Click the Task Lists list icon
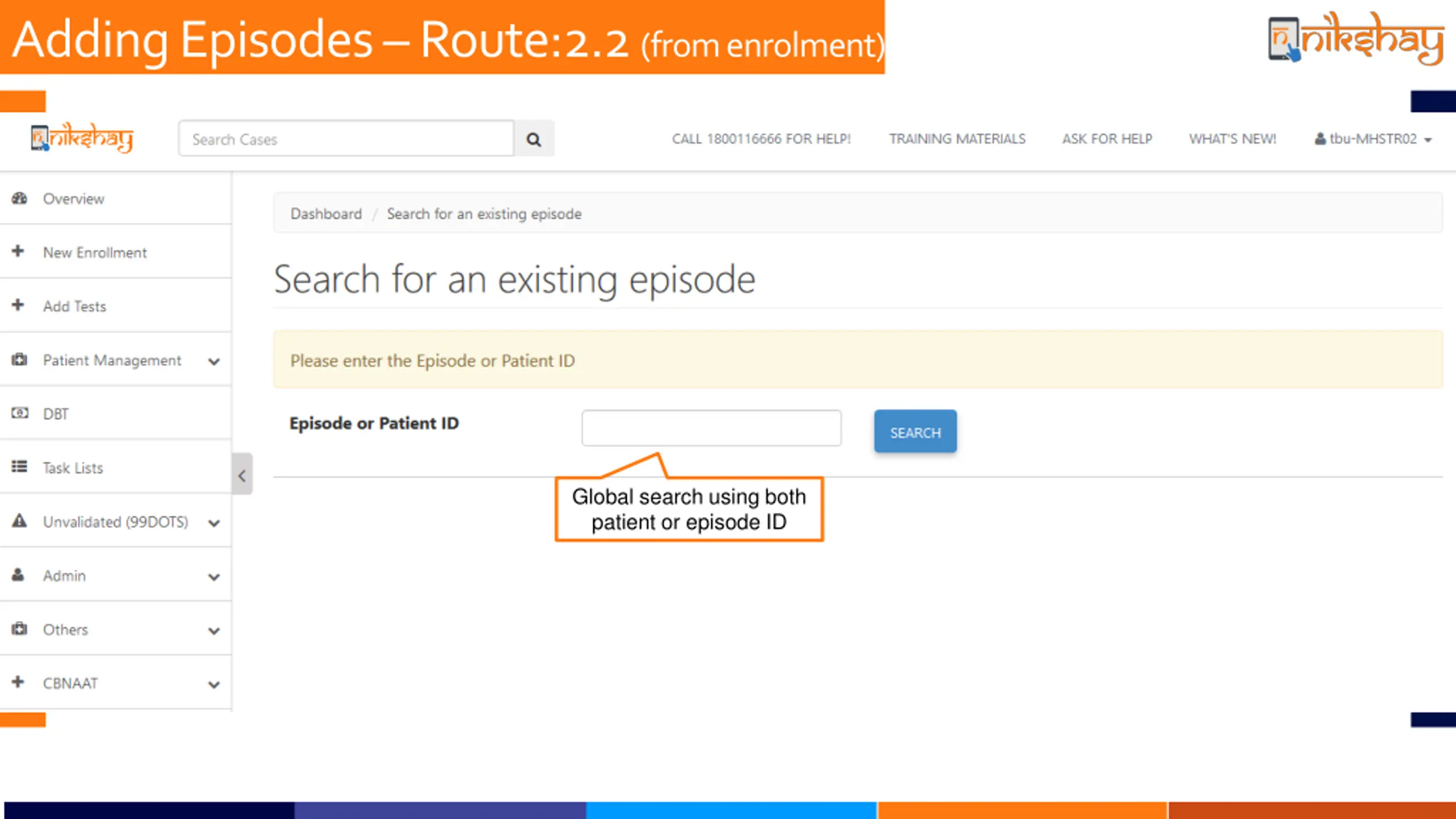1456x819 pixels. [x=19, y=467]
